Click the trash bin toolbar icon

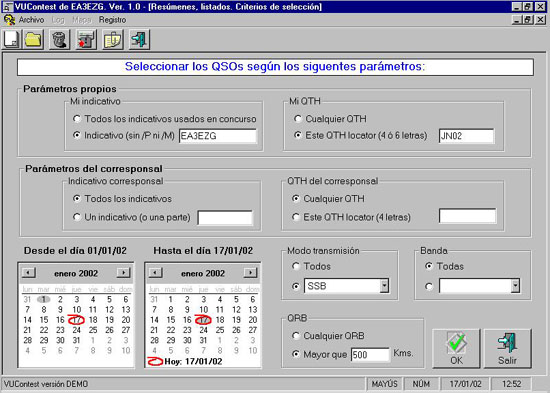coord(59,39)
